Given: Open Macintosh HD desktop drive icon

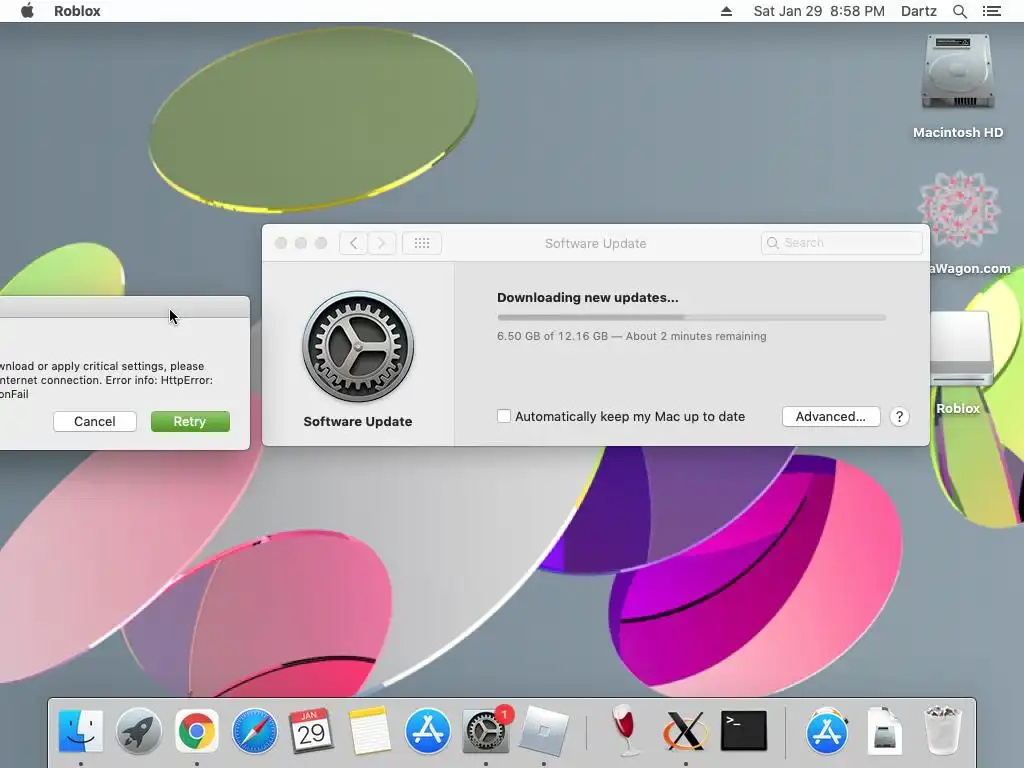Looking at the screenshot, I should [958, 73].
